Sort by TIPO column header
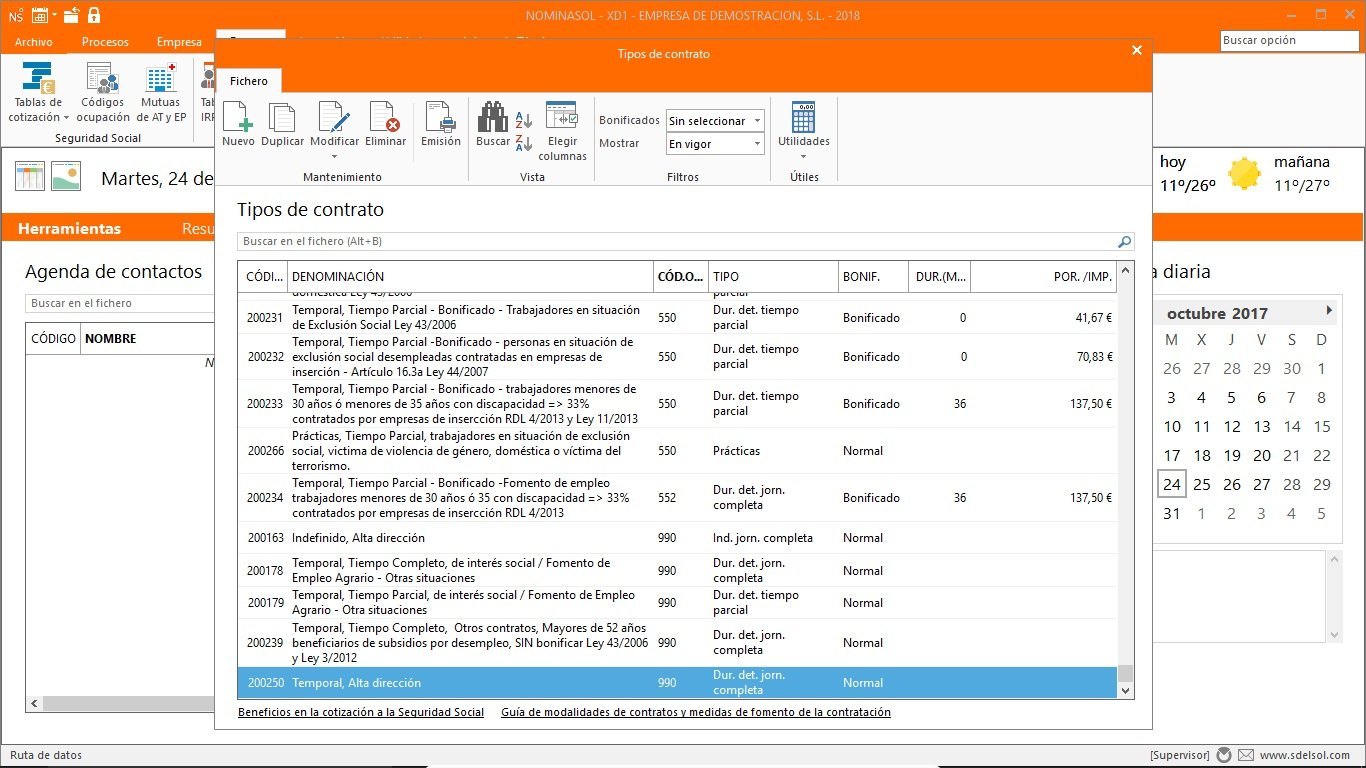Viewport: 1366px width, 768px height. tap(773, 277)
